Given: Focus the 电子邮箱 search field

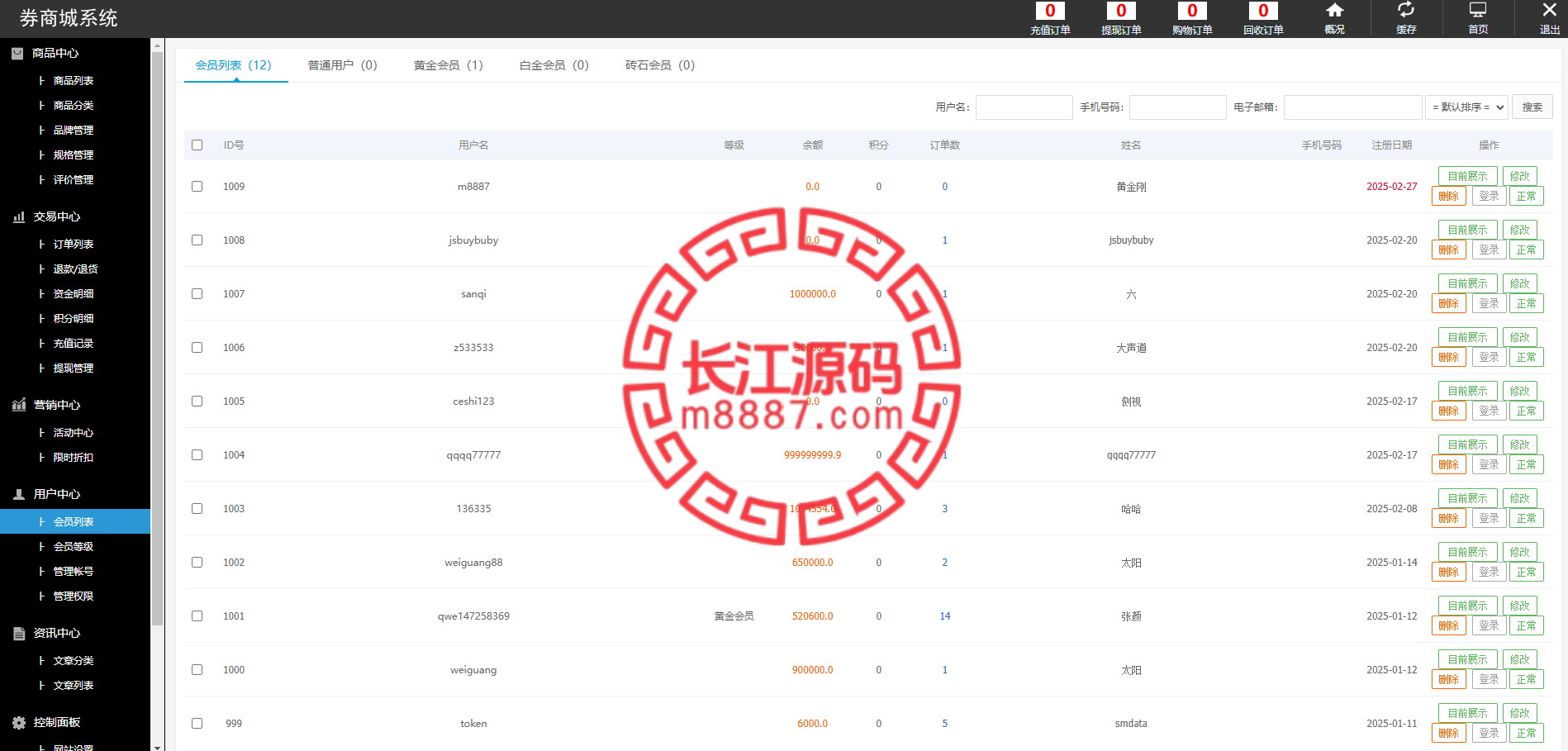Looking at the screenshot, I should [x=1352, y=107].
